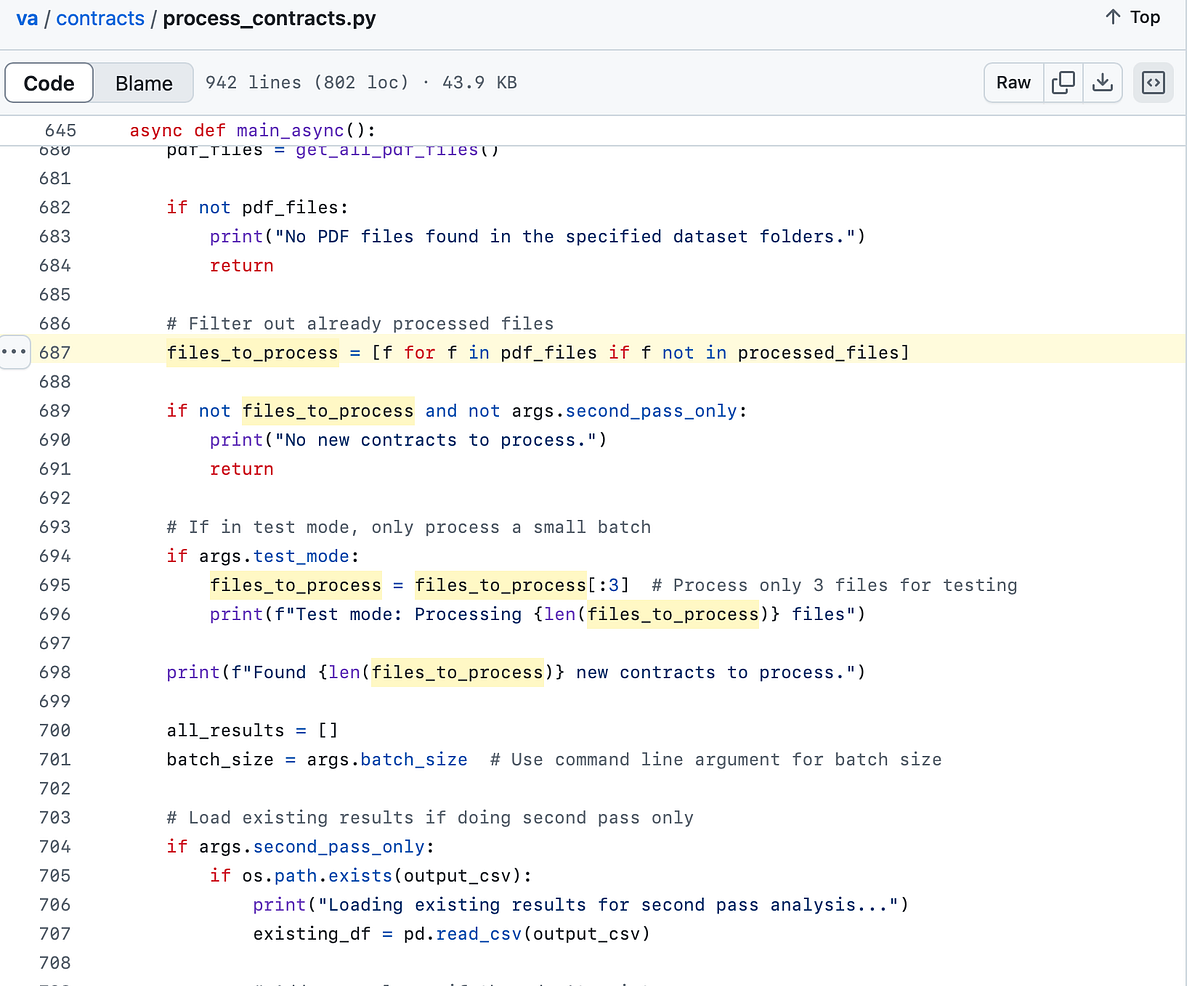Click the process_contracts.py file name
This screenshot has width=1200, height=986.
tap(269, 19)
